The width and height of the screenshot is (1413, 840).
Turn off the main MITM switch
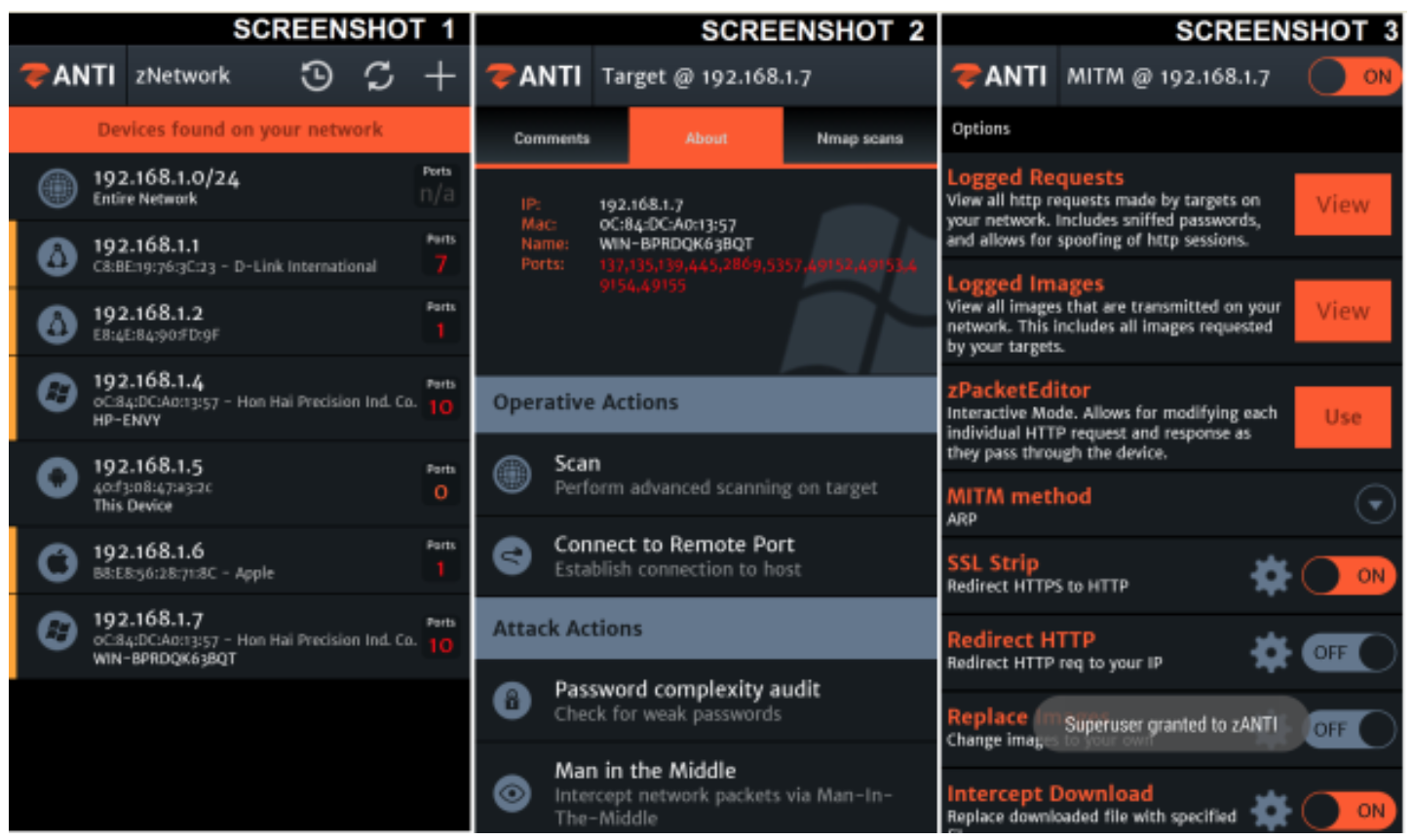pyautogui.click(x=1355, y=77)
